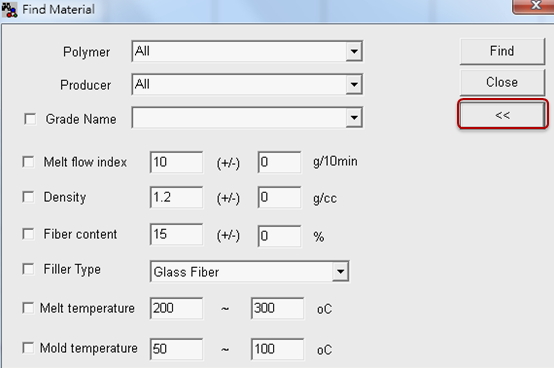Expand the Producer dropdown

pos(354,84)
